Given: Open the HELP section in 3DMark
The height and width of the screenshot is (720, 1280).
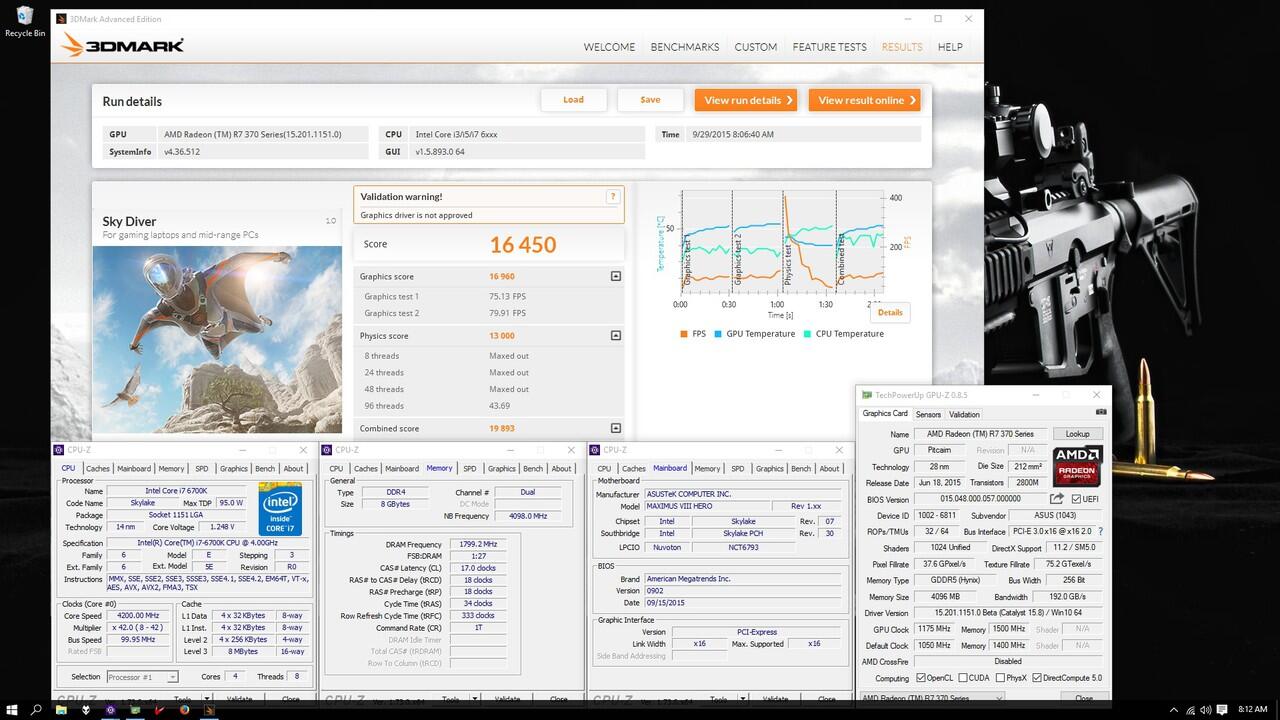Looking at the screenshot, I should (x=950, y=47).
